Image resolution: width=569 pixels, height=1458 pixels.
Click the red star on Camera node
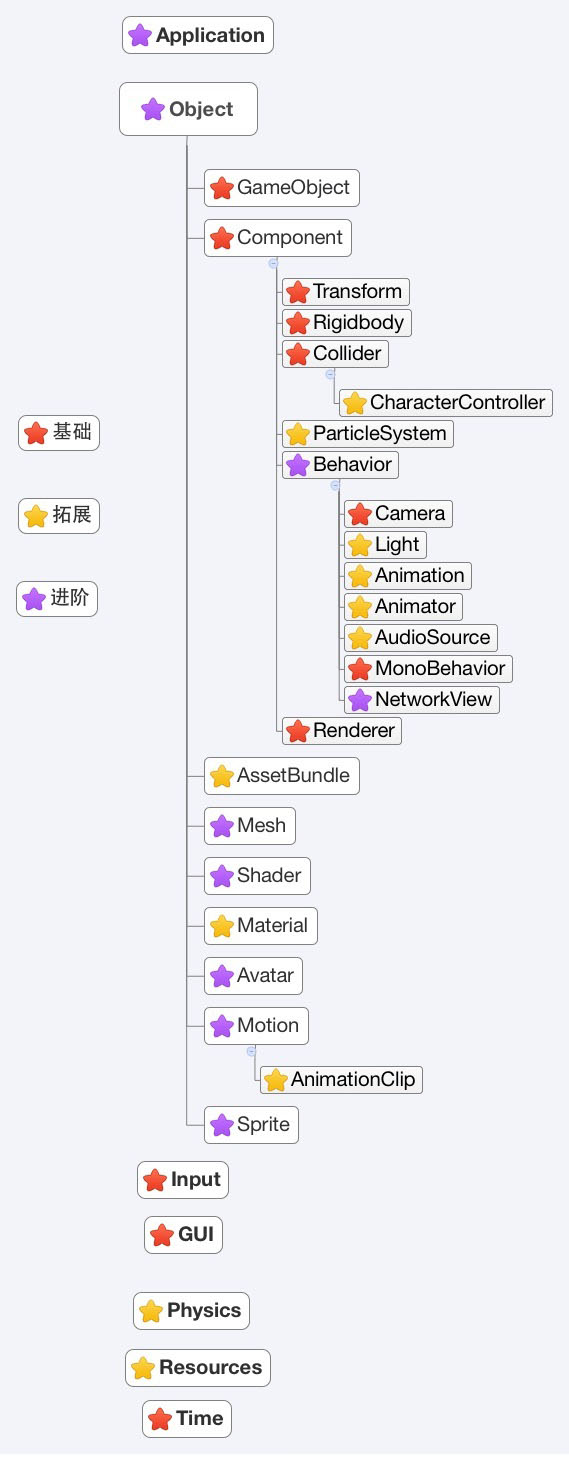click(x=360, y=514)
